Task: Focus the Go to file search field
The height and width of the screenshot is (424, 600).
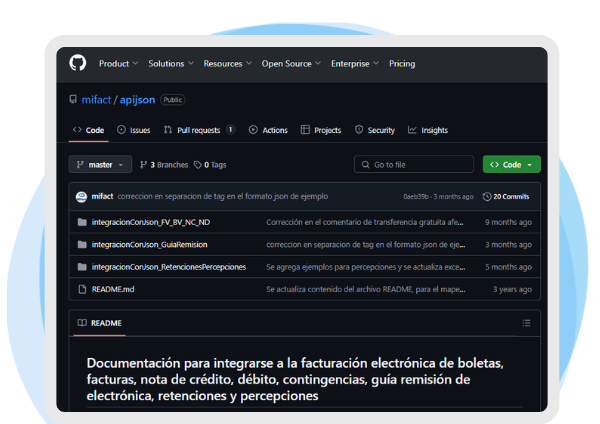Action: pyautogui.click(x=414, y=165)
